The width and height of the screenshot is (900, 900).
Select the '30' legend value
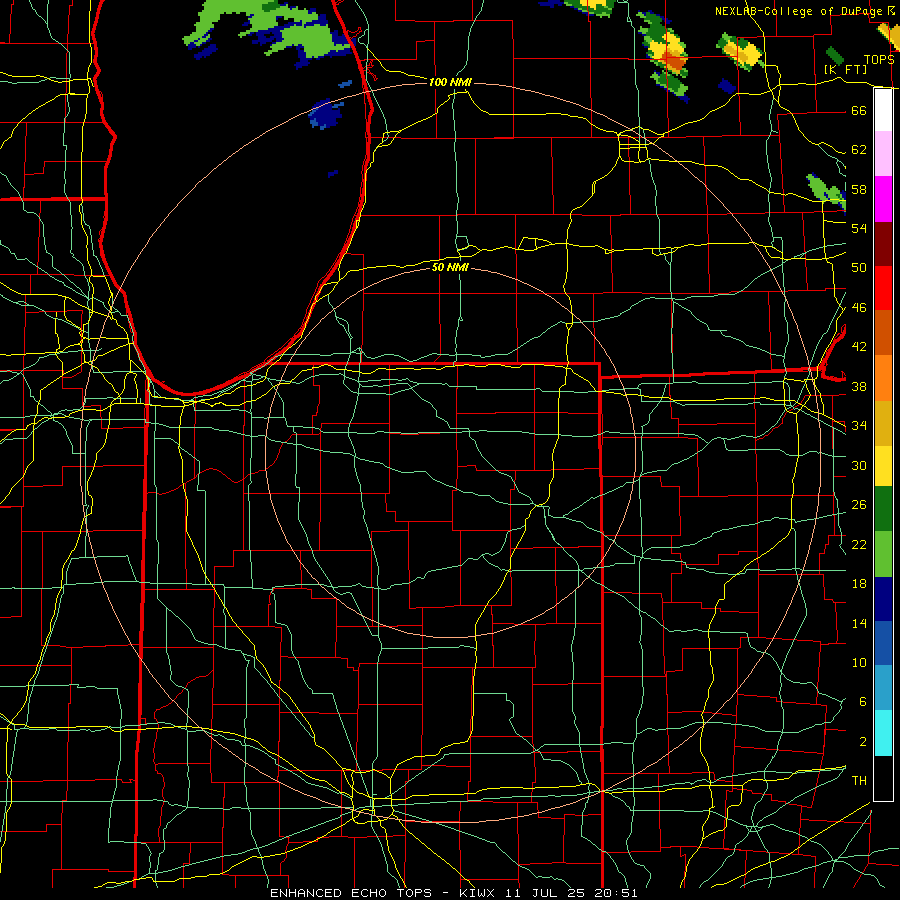tap(859, 465)
